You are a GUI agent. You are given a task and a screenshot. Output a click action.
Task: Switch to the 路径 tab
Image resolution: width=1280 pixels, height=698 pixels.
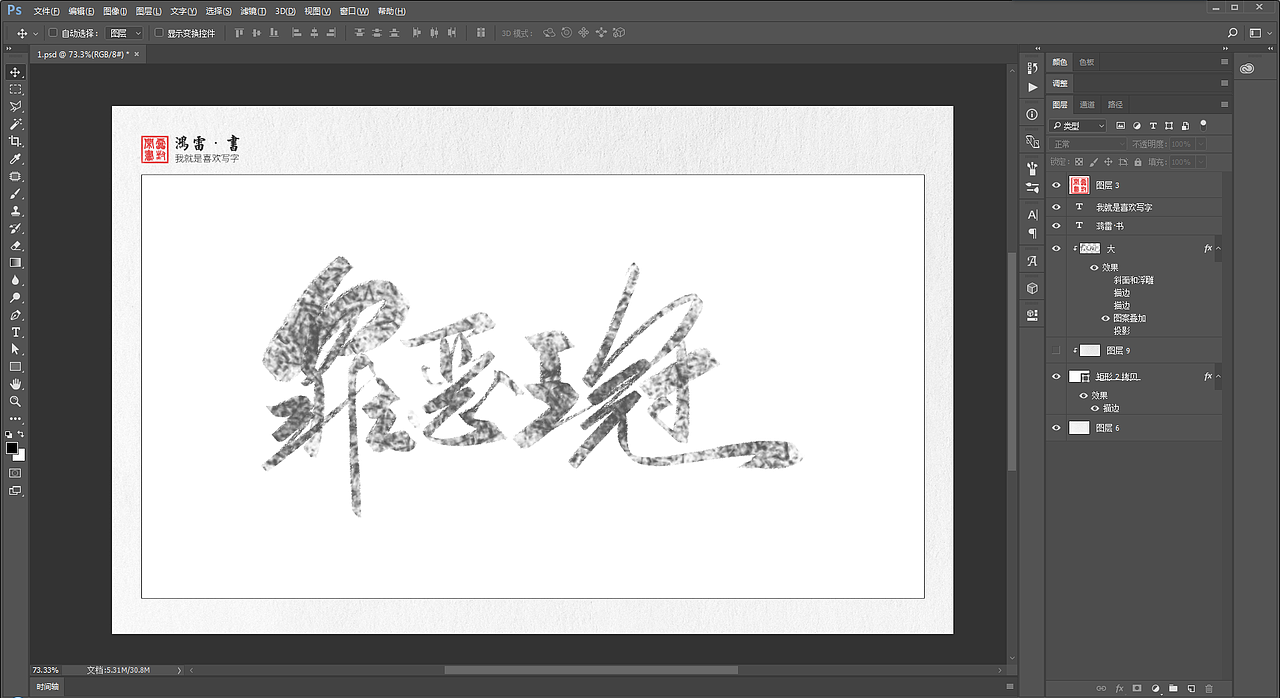point(1115,104)
